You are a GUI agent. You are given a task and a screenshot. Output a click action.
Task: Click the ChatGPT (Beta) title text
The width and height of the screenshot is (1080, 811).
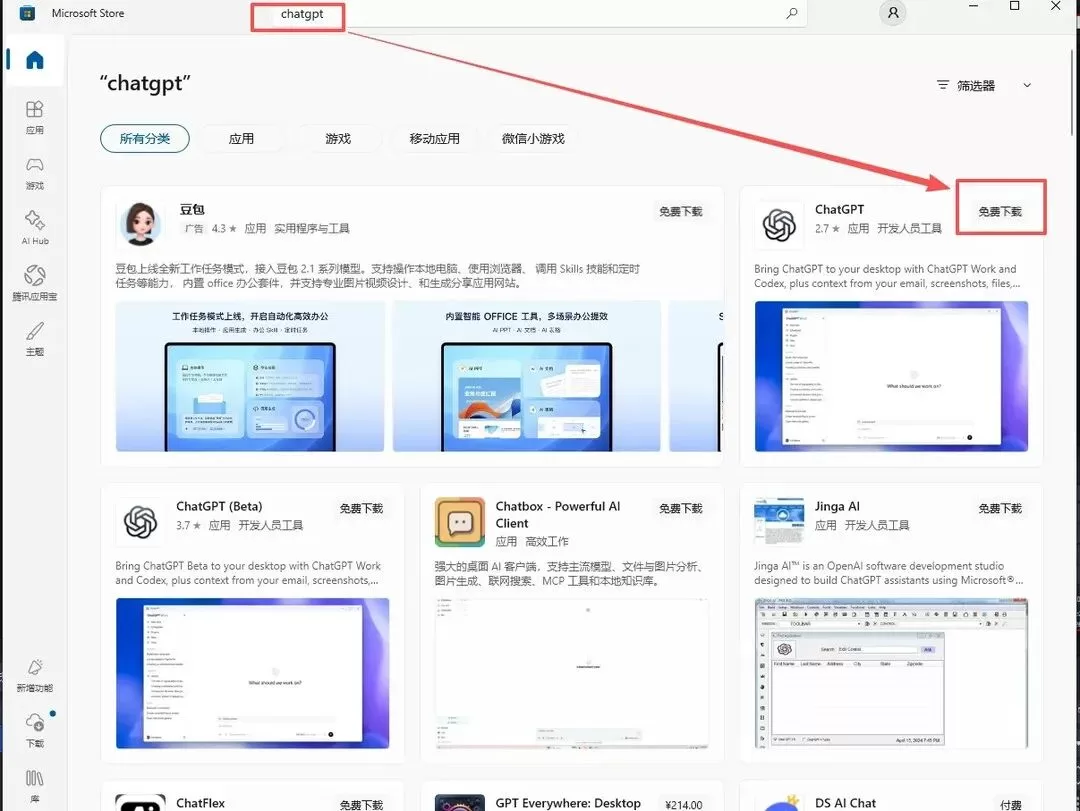click(x=219, y=506)
